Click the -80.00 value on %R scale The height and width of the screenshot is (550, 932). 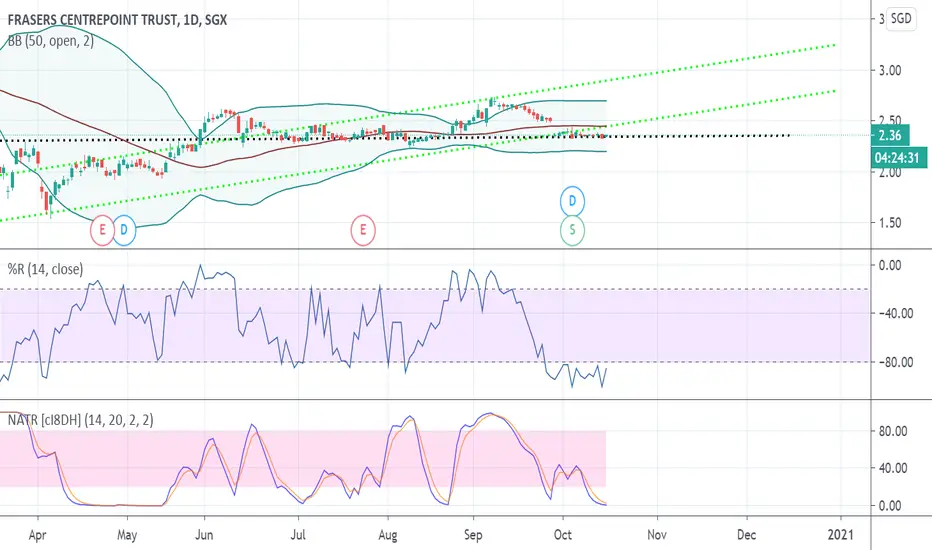(x=896, y=362)
